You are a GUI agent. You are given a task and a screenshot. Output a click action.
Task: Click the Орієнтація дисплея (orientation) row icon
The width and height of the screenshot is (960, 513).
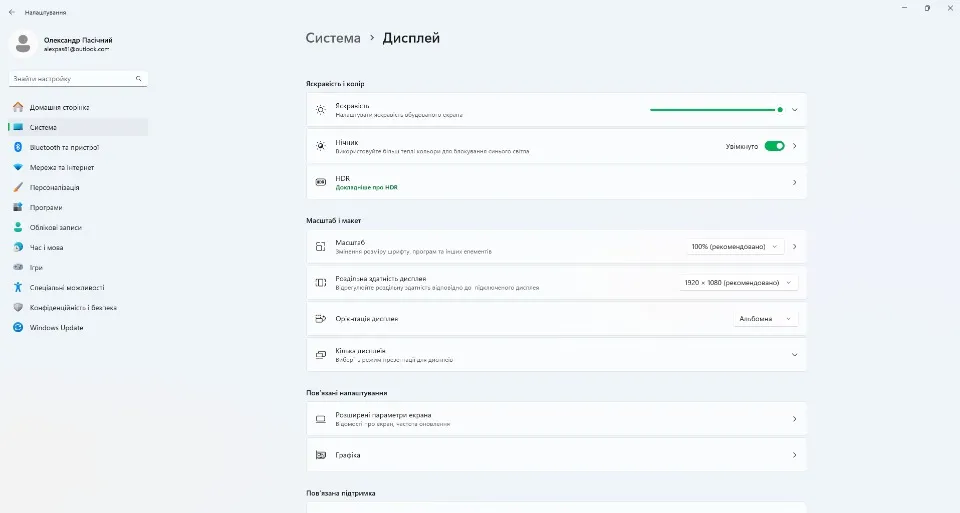pos(321,319)
